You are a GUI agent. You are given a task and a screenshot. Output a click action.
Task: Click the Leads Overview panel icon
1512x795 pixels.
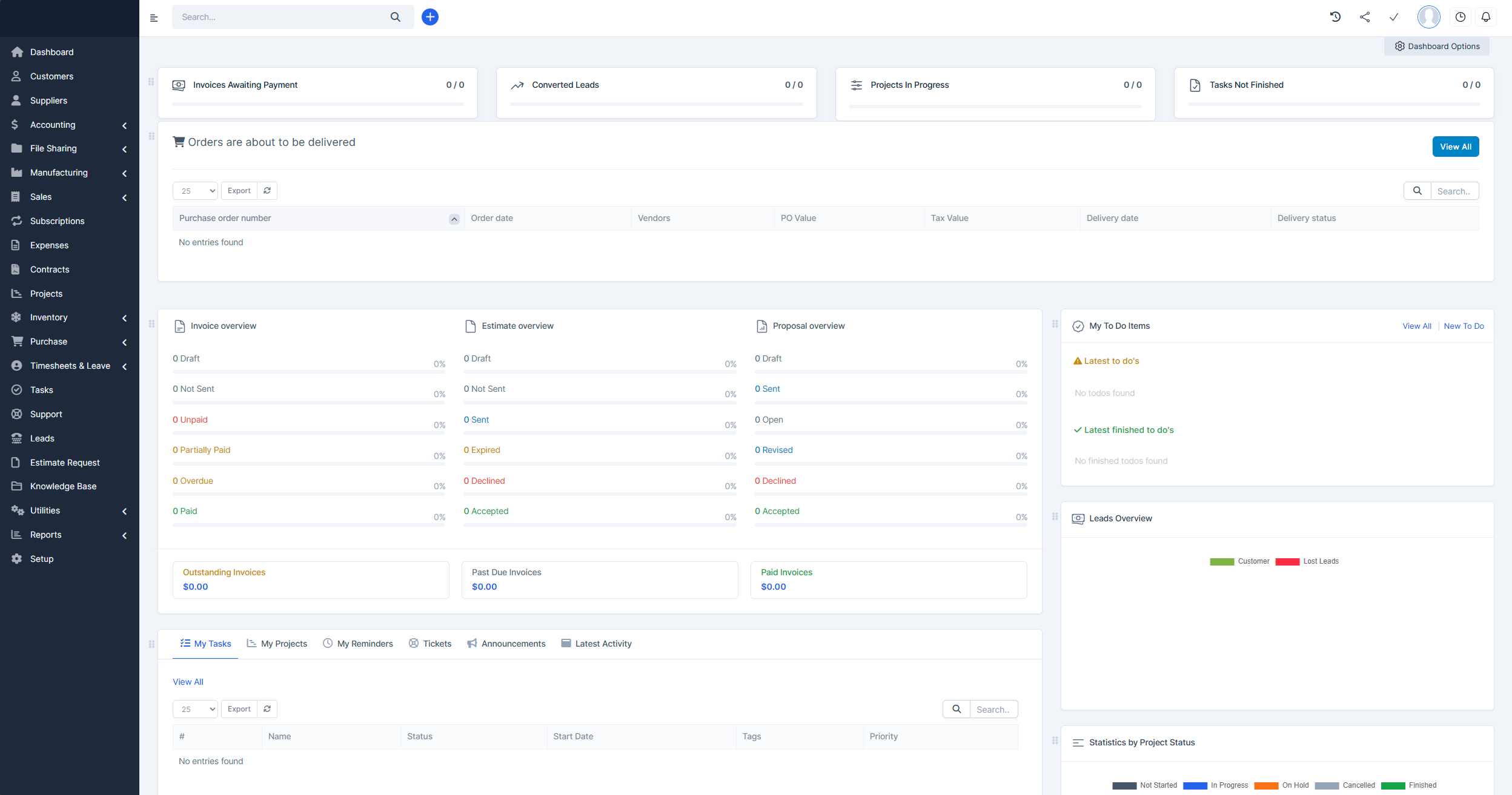tap(1078, 518)
